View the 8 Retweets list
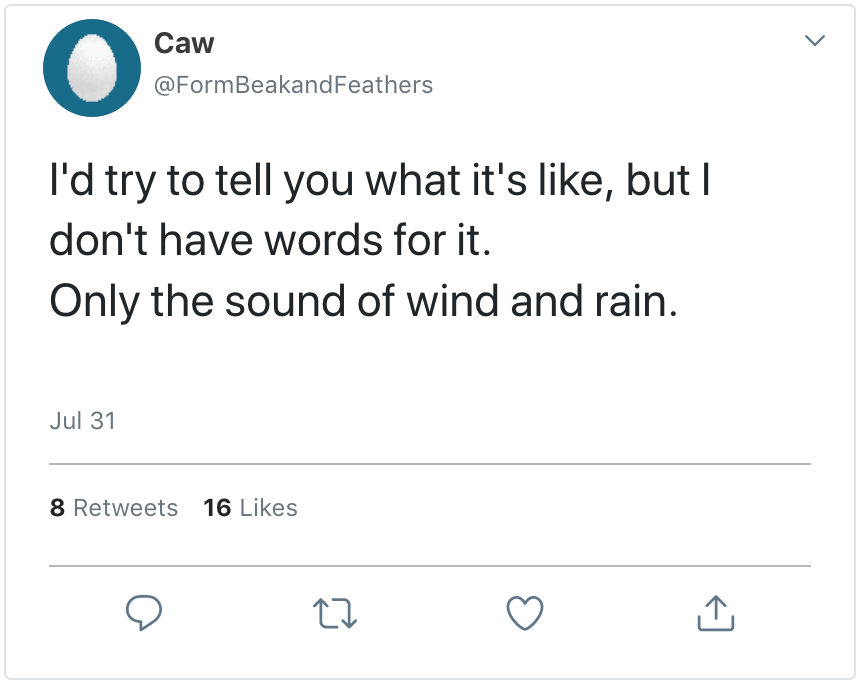864x688 pixels. pos(113,508)
